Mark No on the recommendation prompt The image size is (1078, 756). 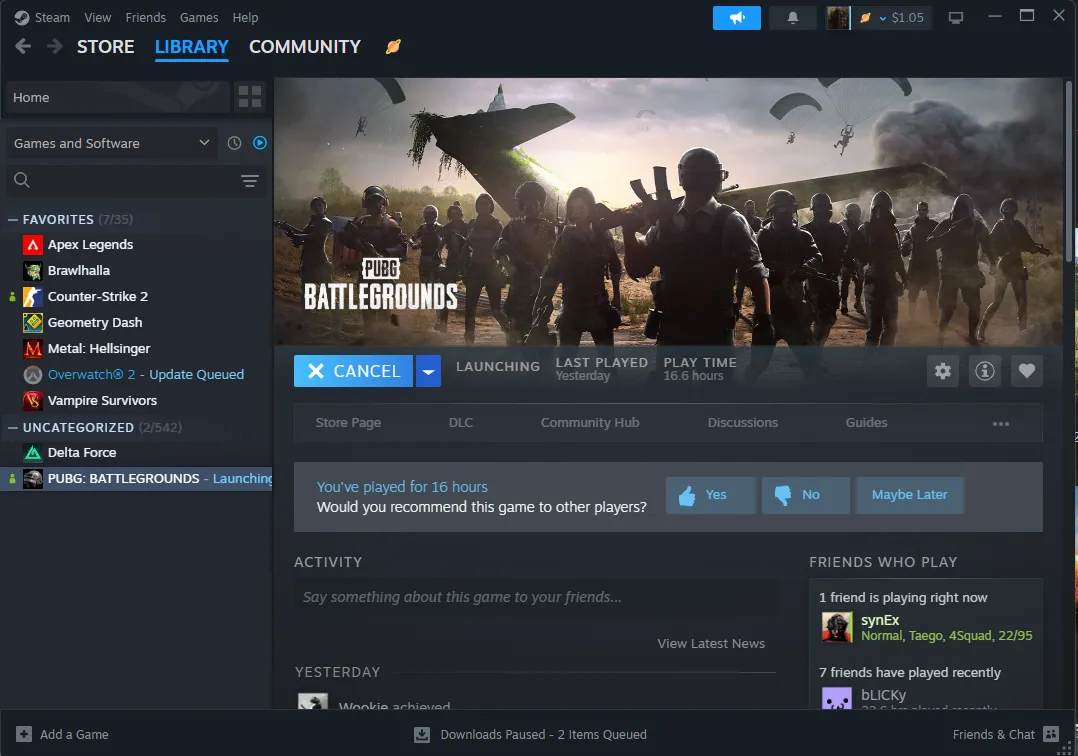coord(805,495)
